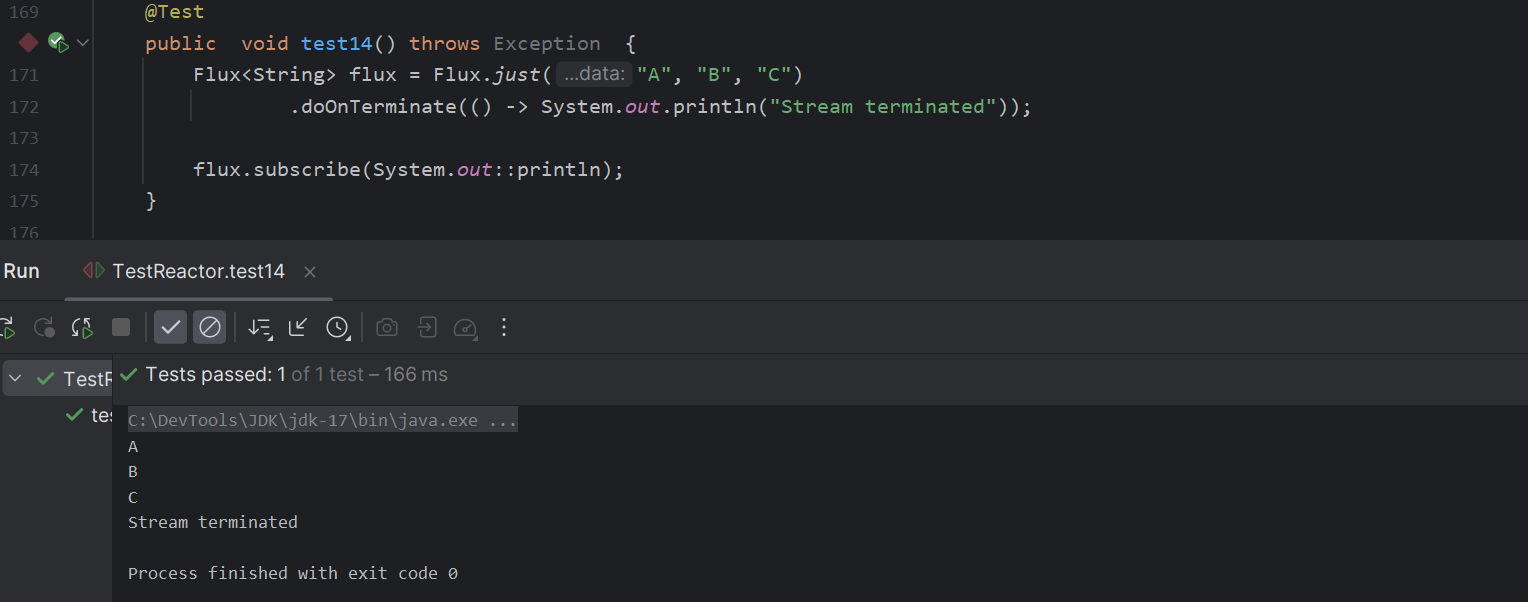Collapse the TestReactor tree node chevron
1528x602 pixels.
15,379
